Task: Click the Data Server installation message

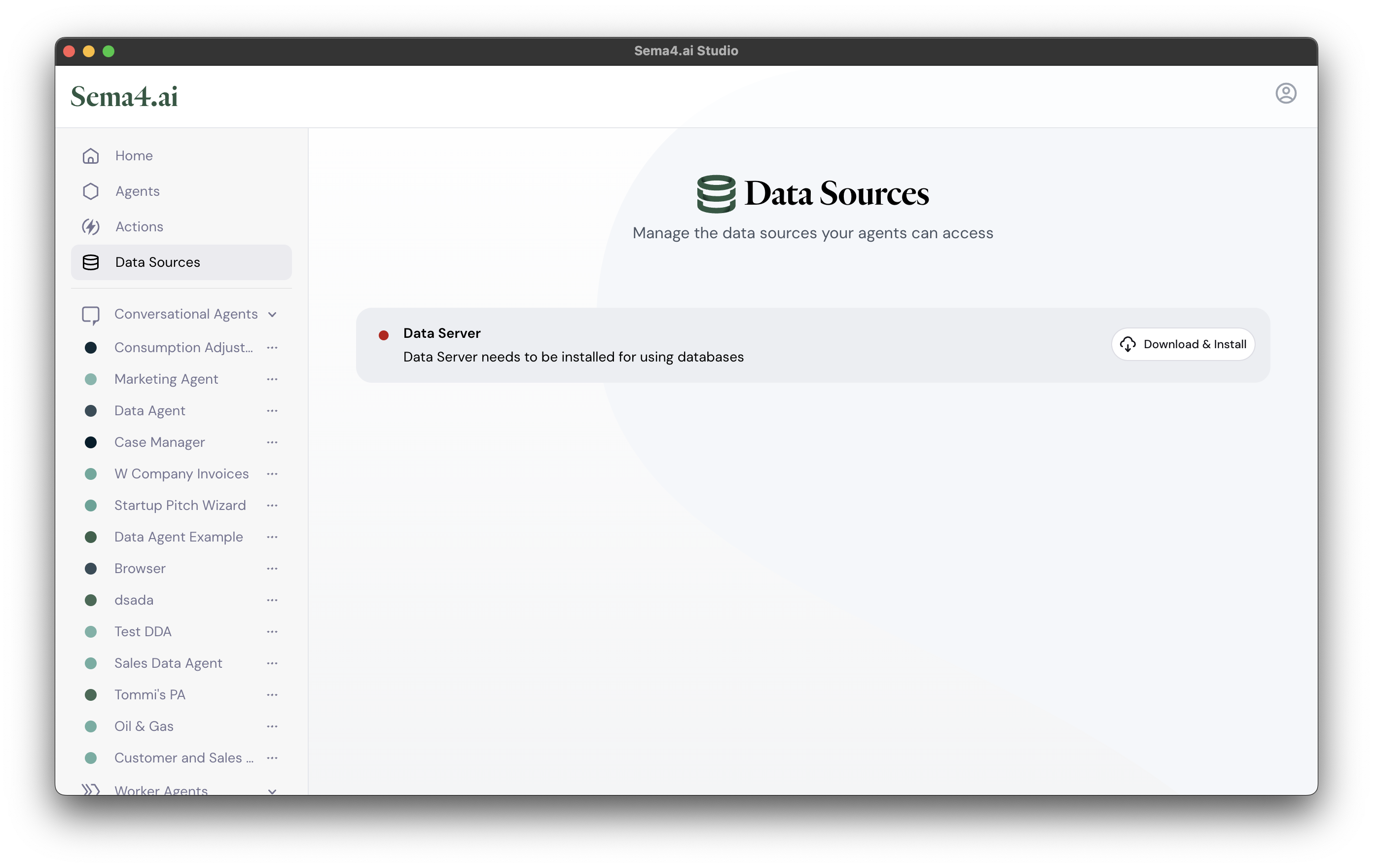Action: 573,357
